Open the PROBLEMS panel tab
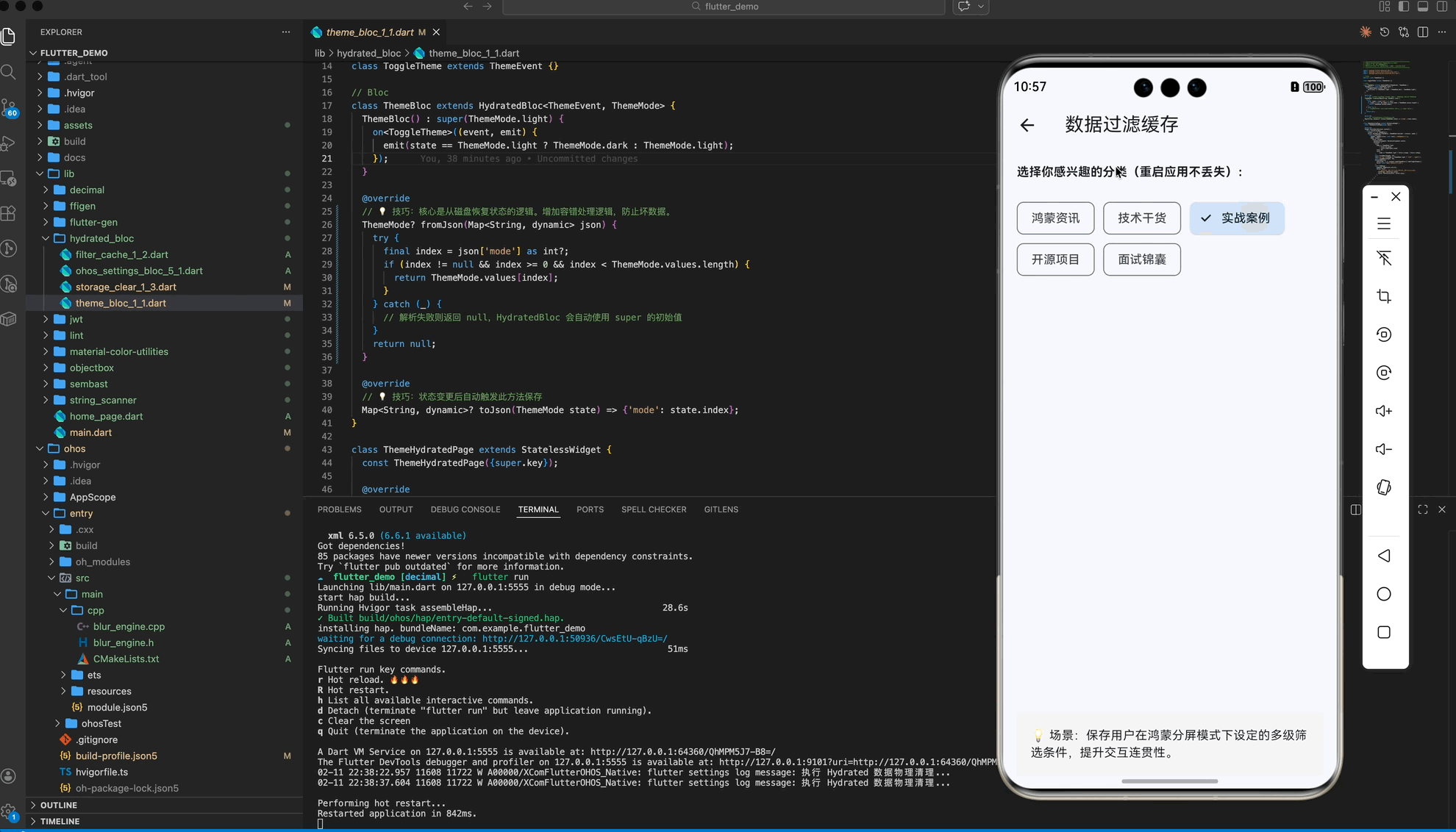 coord(339,509)
